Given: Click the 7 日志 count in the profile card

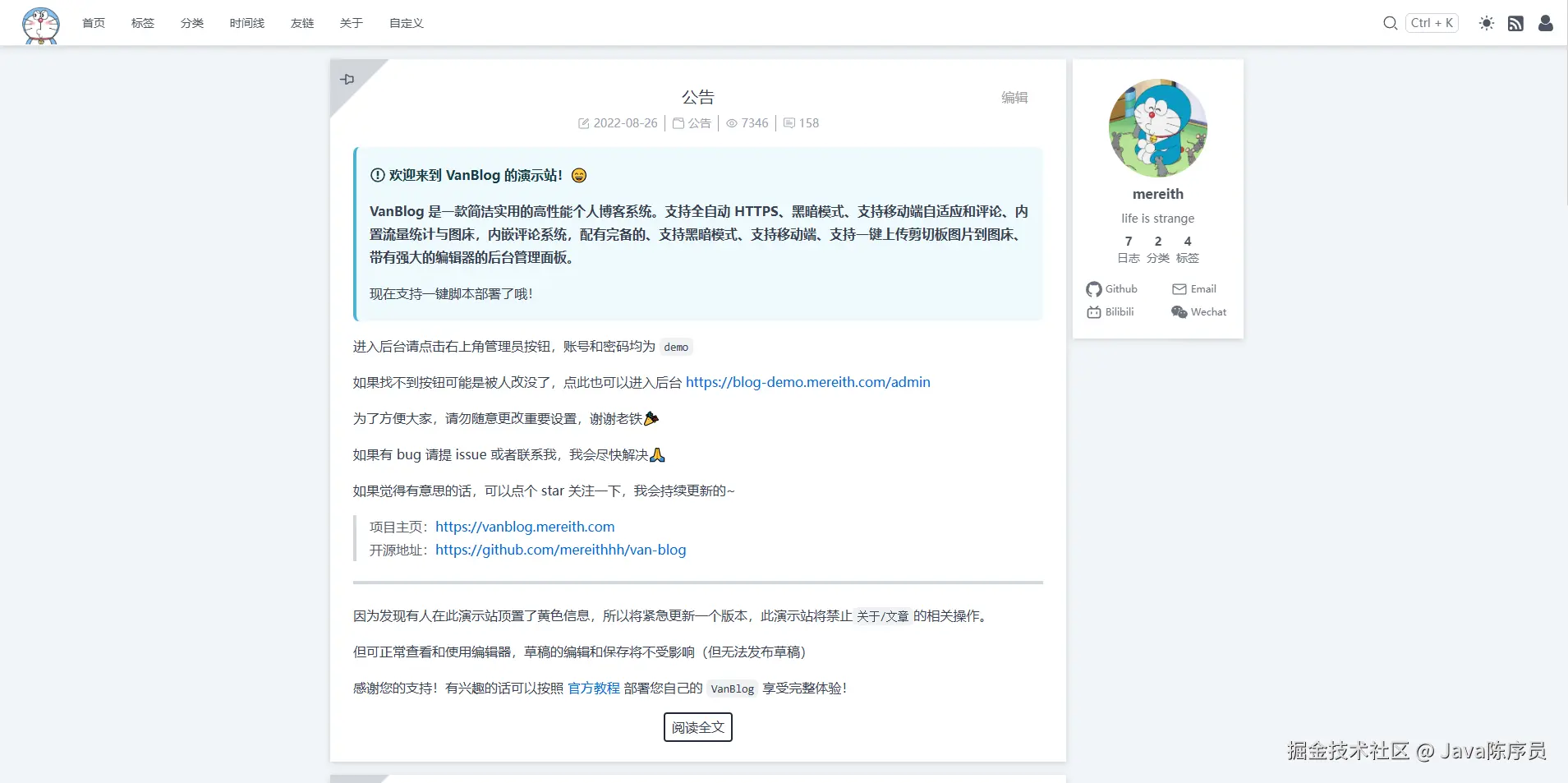Looking at the screenshot, I should (1129, 249).
